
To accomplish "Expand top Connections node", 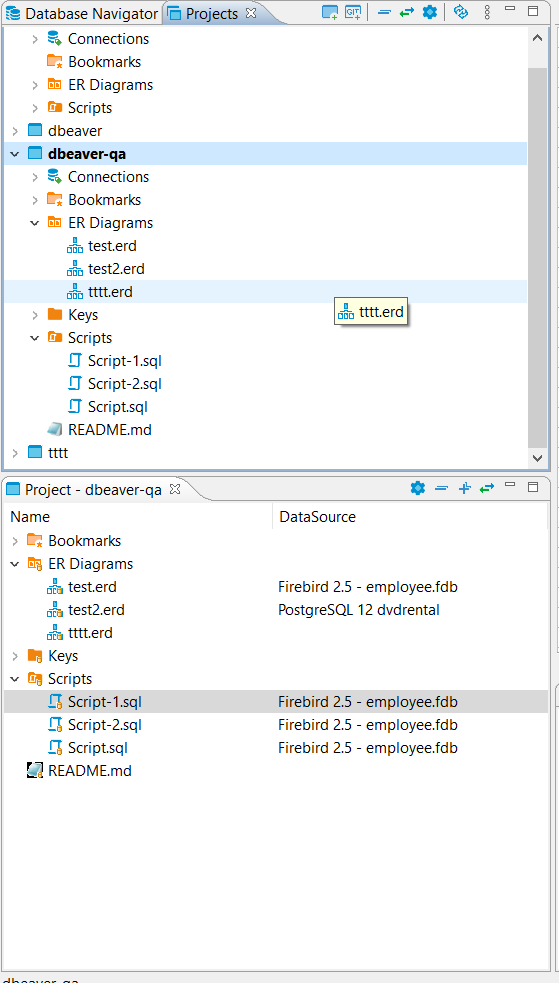I will pyautogui.click(x=35, y=39).
